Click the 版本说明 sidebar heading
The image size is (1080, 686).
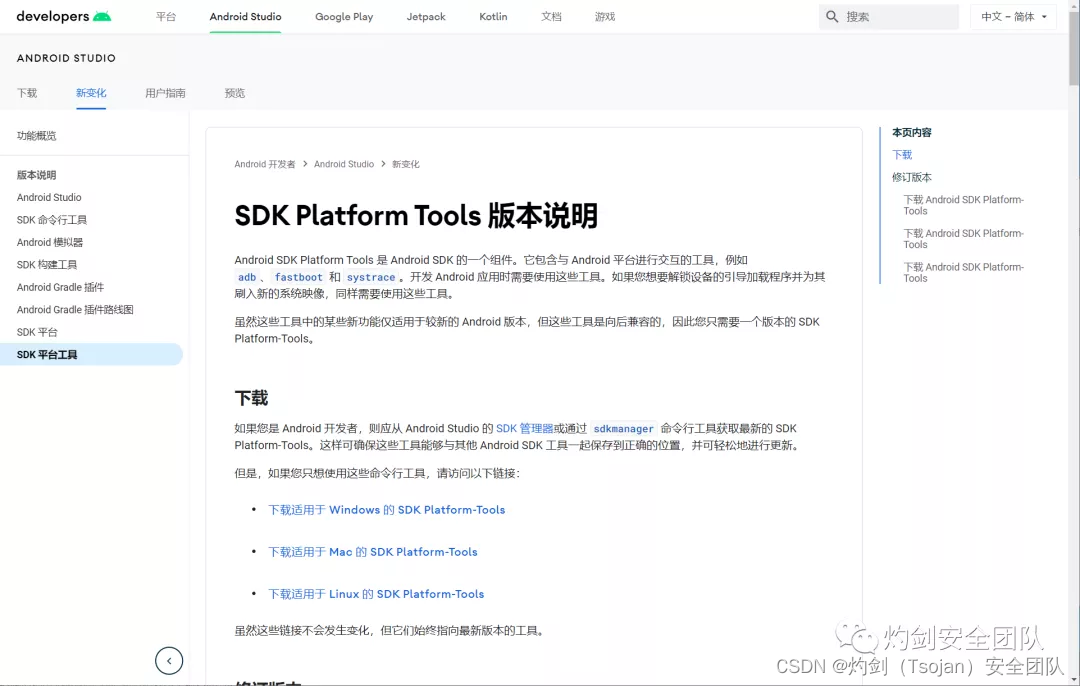37,175
